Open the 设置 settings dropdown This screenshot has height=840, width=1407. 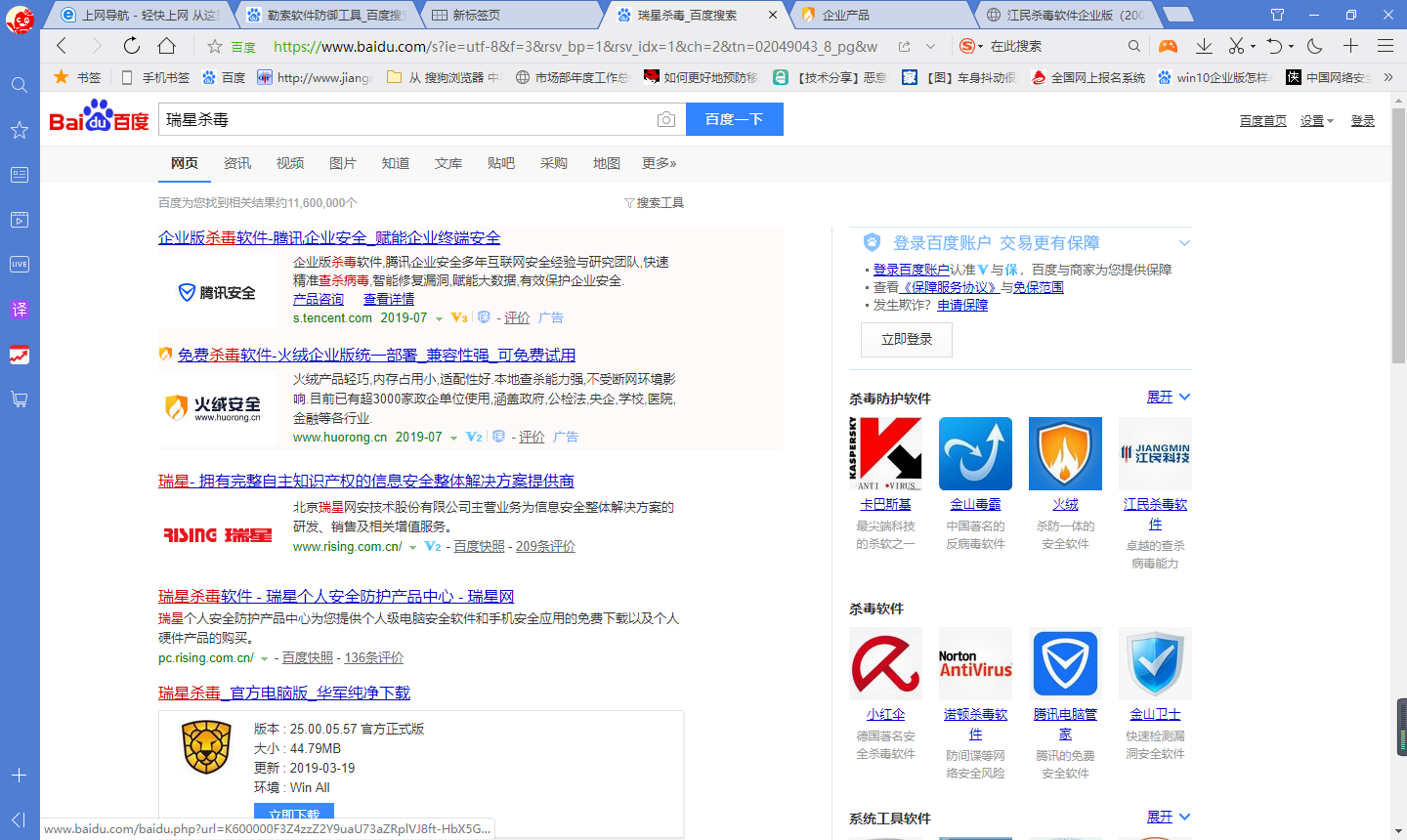pyautogui.click(x=1317, y=120)
